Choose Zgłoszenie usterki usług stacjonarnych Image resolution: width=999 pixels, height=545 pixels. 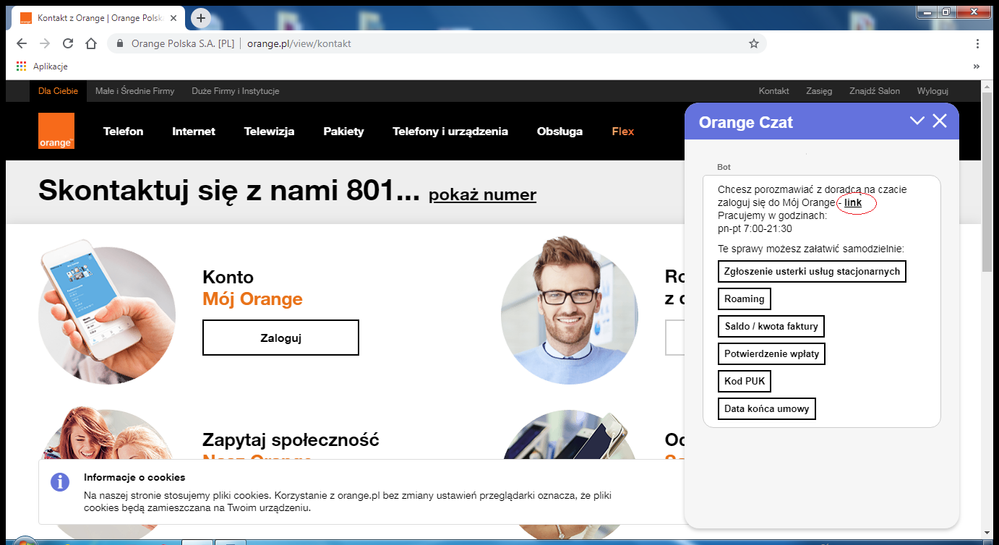[x=812, y=271]
